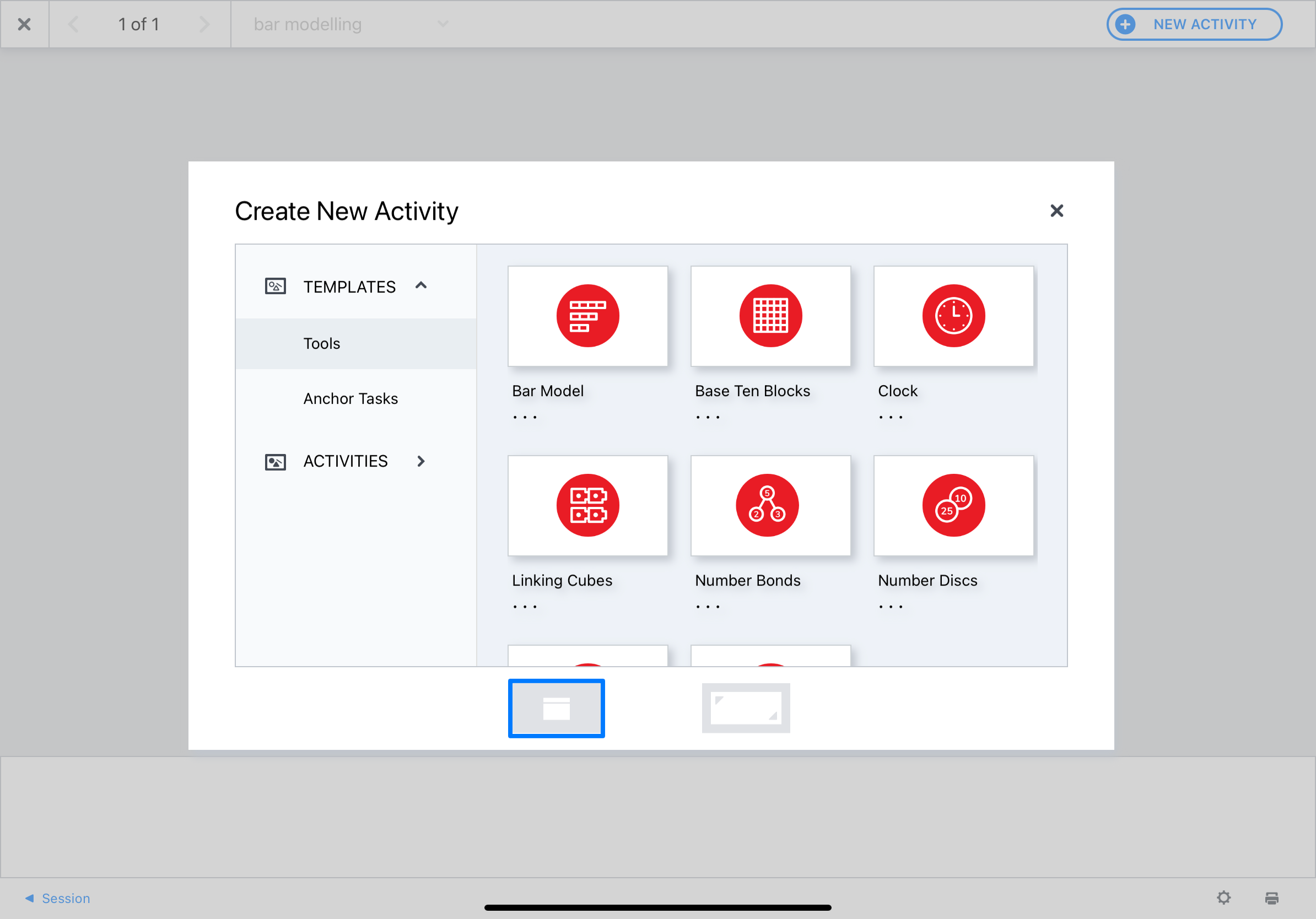The height and width of the screenshot is (919, 1316).
Task: Close the Create New Activity dialog
Action: (x=1056, y=211)
